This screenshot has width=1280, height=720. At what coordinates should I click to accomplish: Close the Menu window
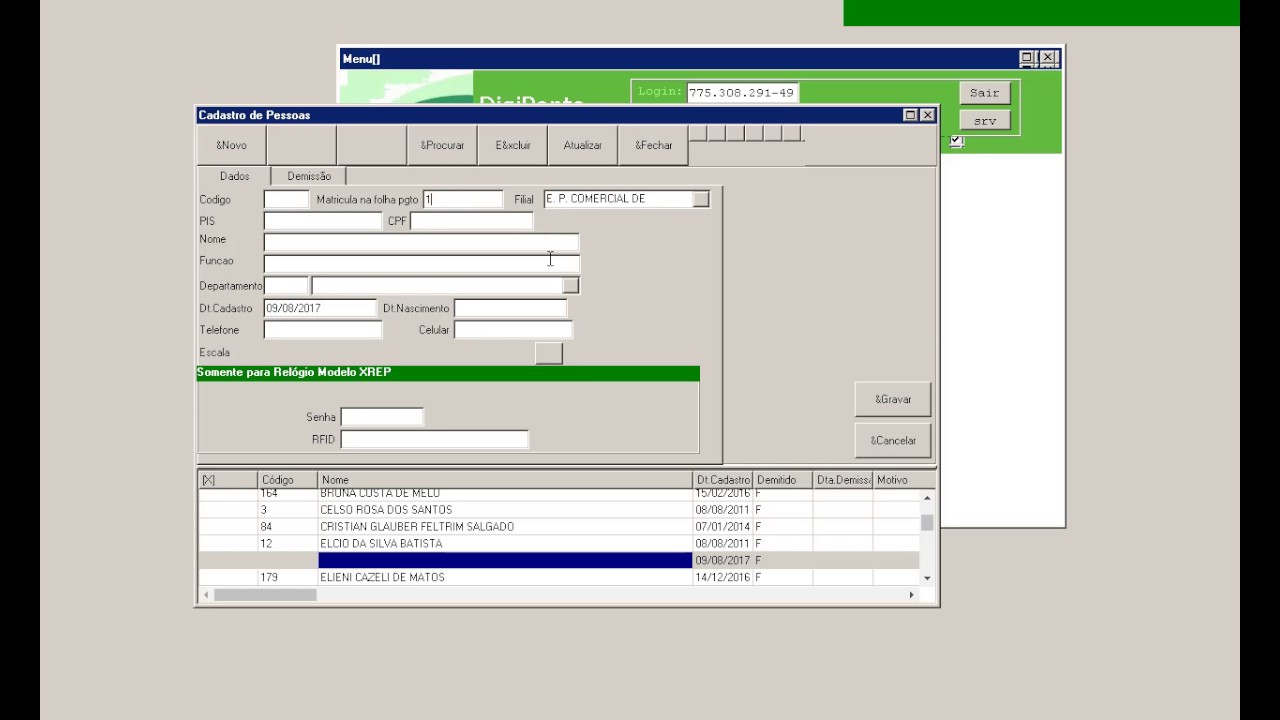point(1047,59)
